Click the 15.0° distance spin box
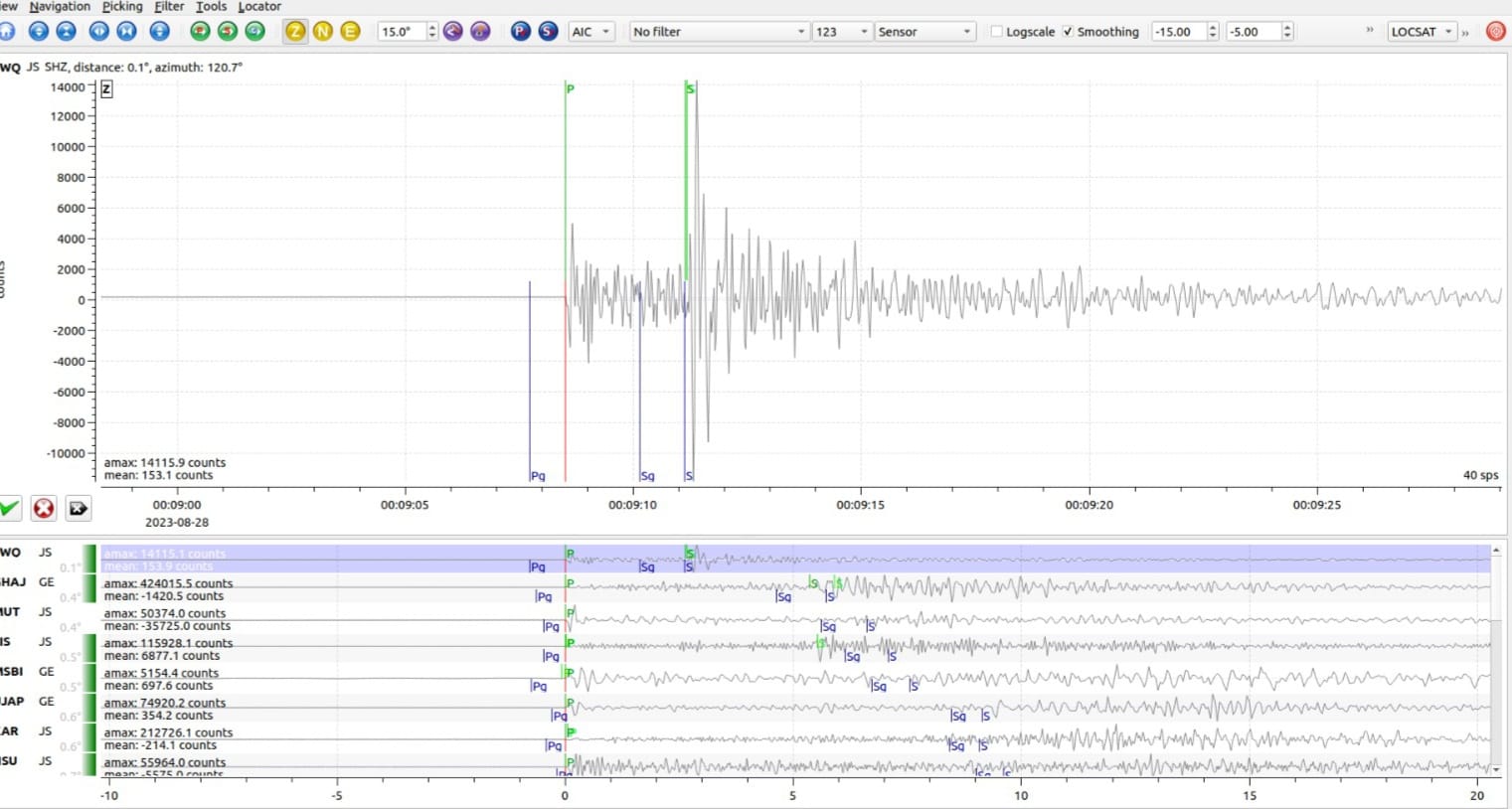1512x809 pixels. coord(402,32)
